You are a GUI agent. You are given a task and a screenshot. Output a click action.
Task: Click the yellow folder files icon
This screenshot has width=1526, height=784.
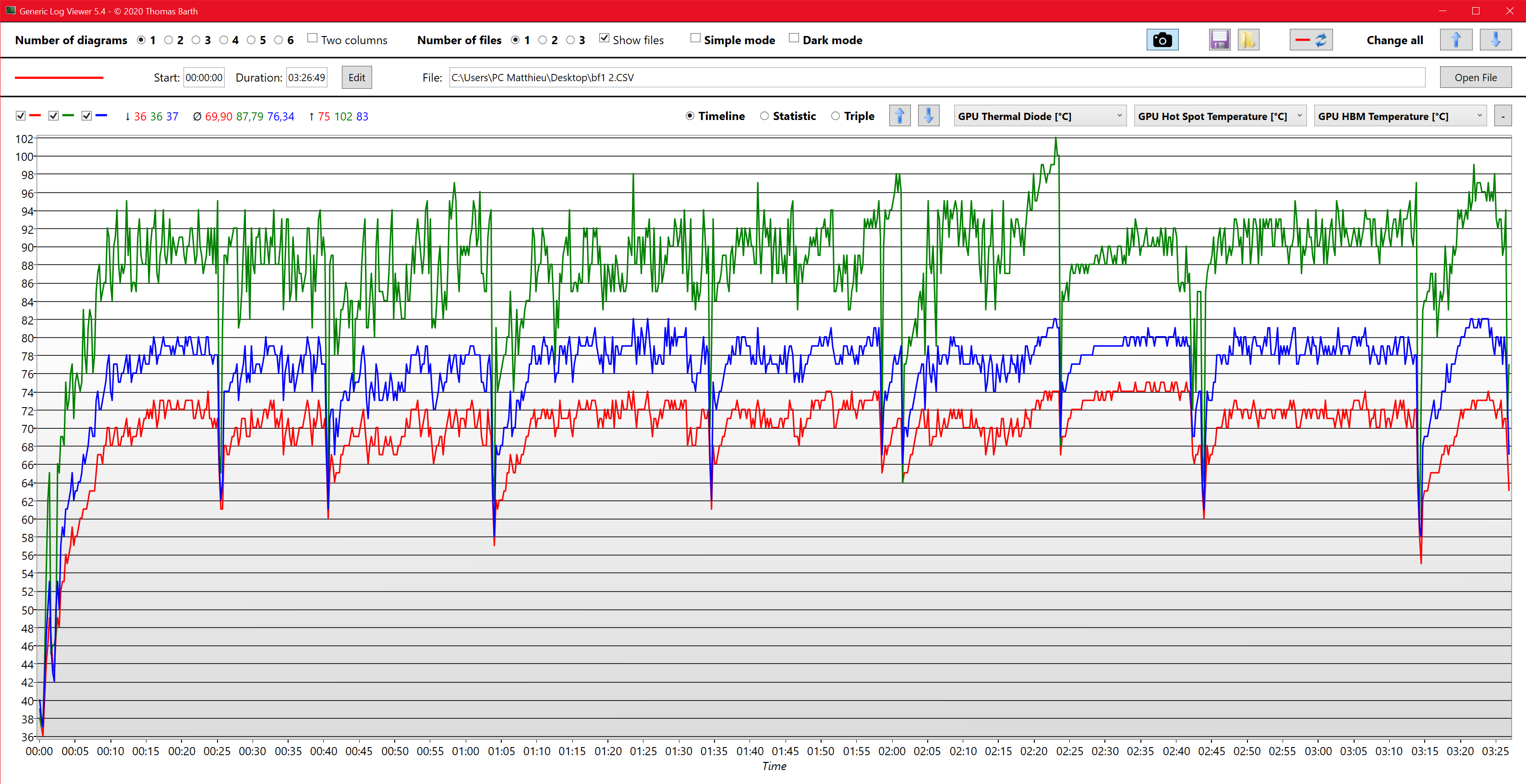pyautogui.click(x=1247, y=40)
